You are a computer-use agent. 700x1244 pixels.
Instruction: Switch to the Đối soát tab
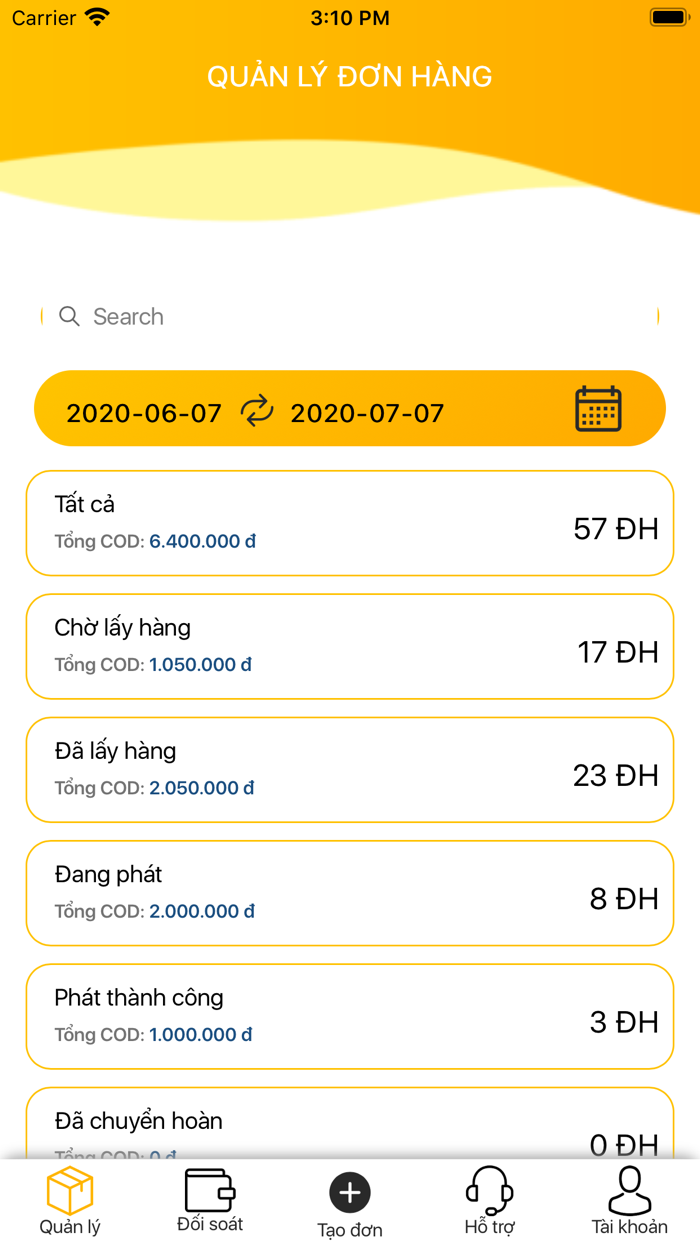[209, 1200]
